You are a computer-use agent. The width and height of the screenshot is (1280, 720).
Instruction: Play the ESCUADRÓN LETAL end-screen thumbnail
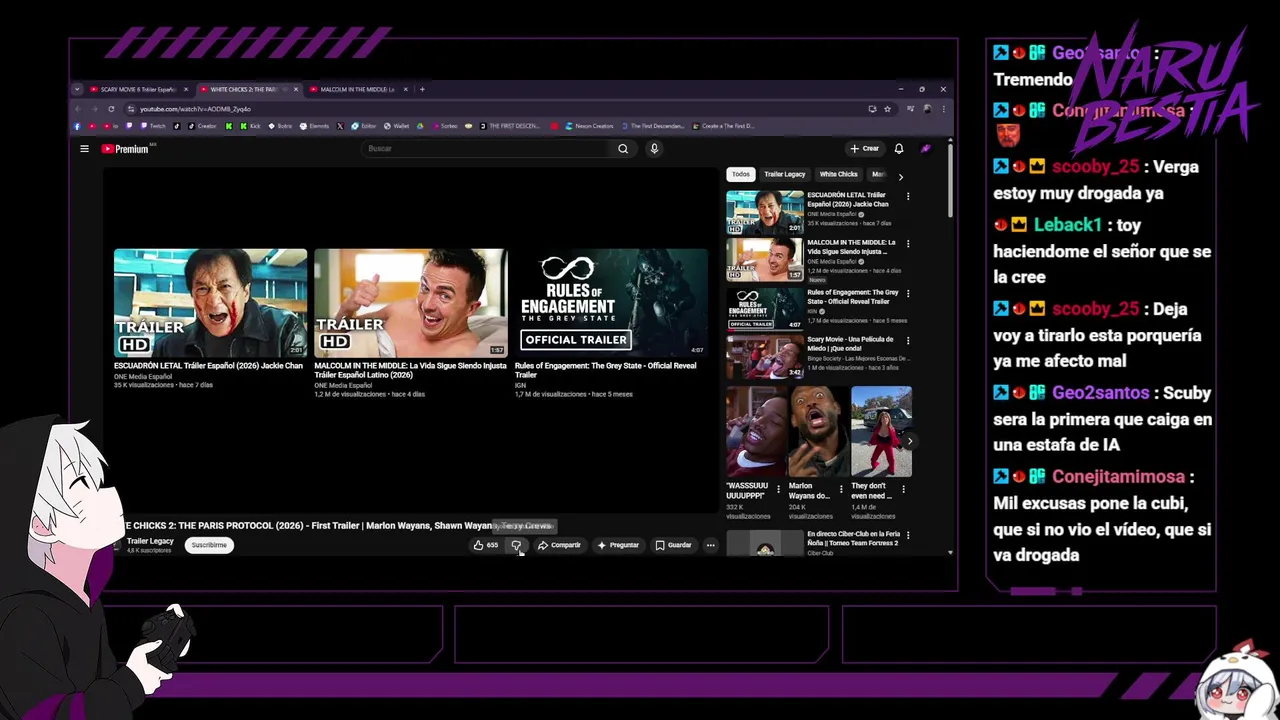(x=211, y=303)
